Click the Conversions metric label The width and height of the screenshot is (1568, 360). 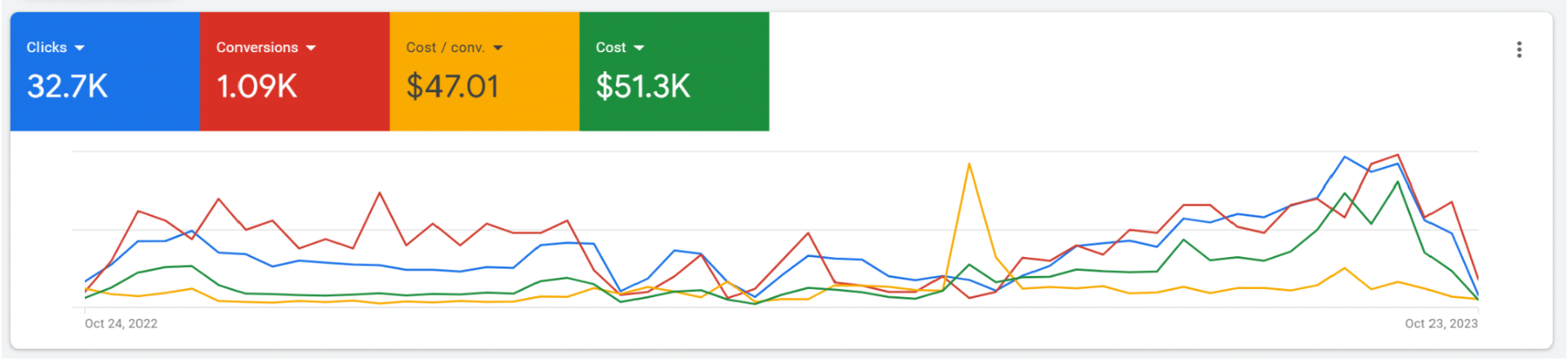coord(256,47)
